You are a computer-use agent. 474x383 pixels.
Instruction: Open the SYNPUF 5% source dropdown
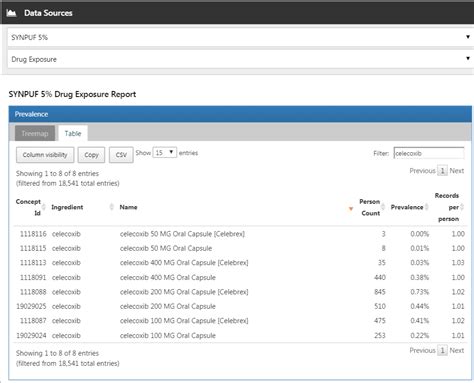pos(241,37)
